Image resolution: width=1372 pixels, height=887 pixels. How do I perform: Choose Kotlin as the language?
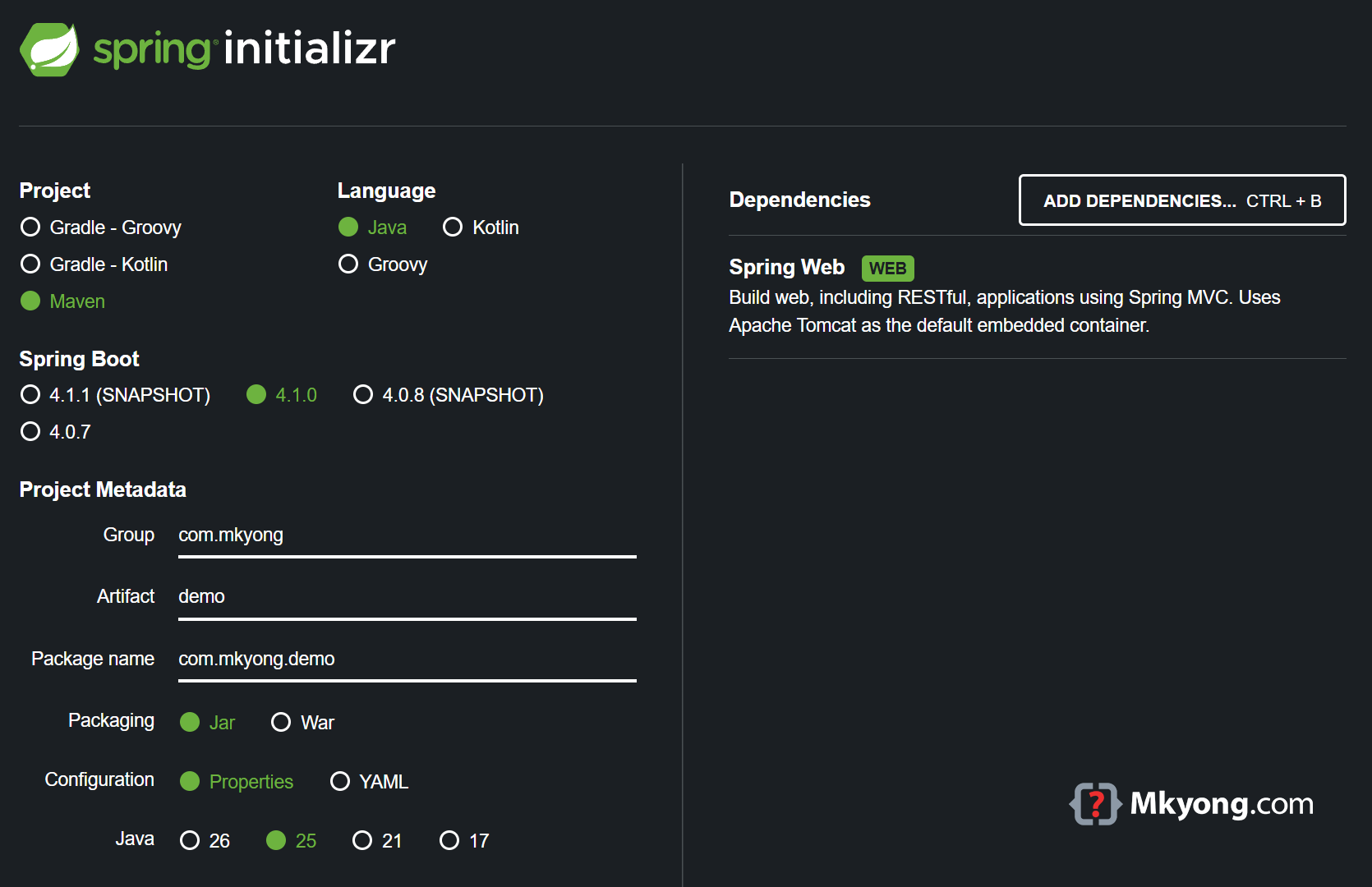pyautogui.click(x=481, y=227)
